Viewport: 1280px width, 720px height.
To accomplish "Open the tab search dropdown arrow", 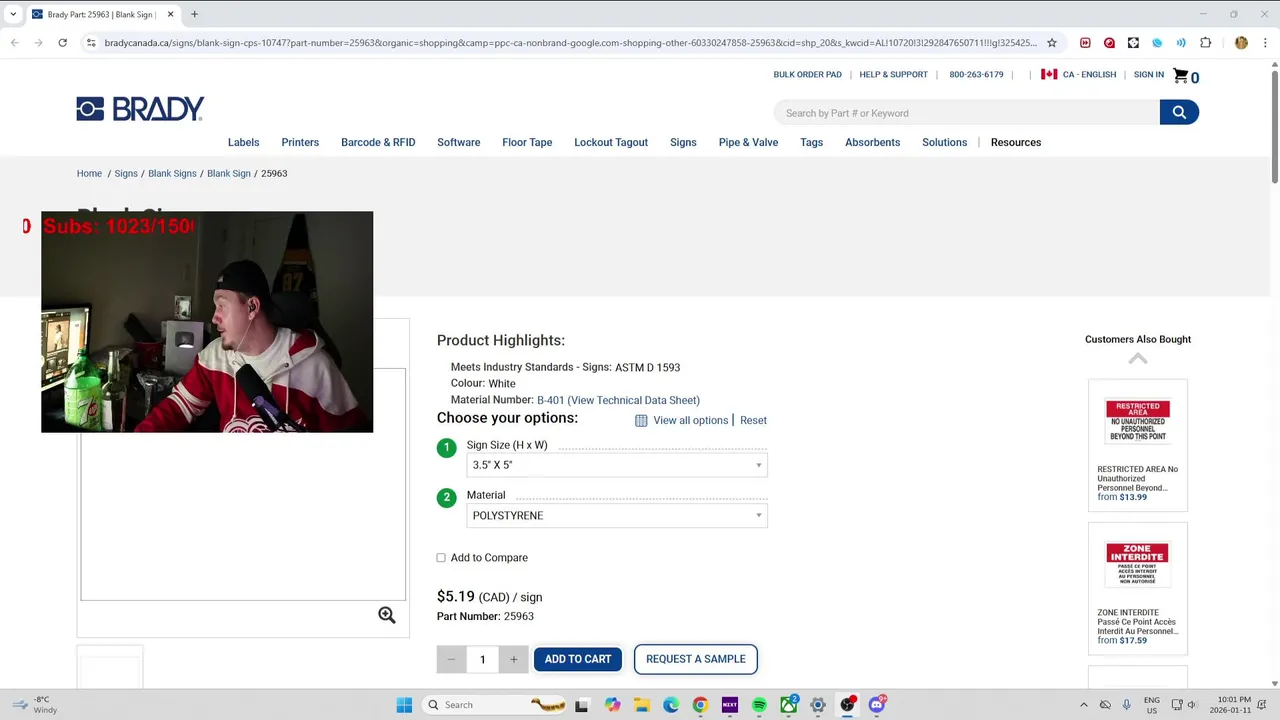I will click(x=13, y=14).
